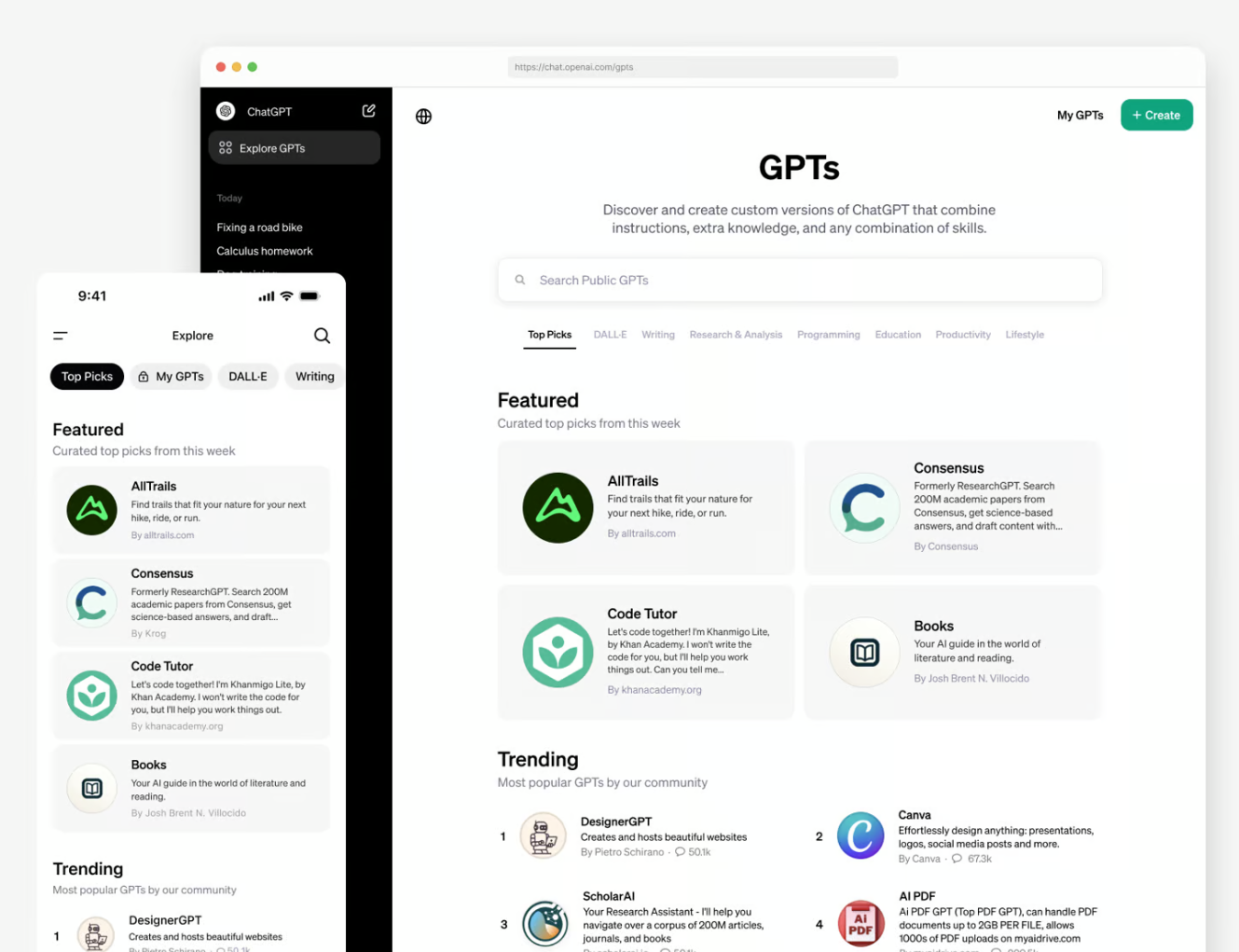The width and height of the screenshot is (1239, 952).
Task: Open the AI PDF icon in Trending
Action: click(x=860, y=923)
